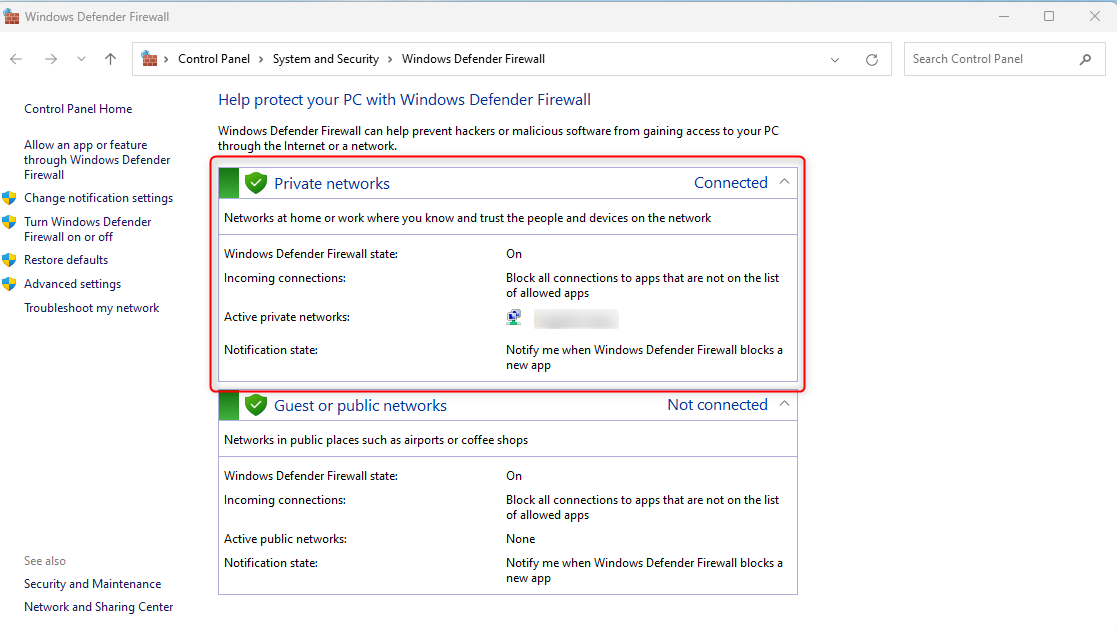The image size is (1117, 631).
Task: Open the address bar history dropdown
Action: pyautogui.click(x=835, y=60)
